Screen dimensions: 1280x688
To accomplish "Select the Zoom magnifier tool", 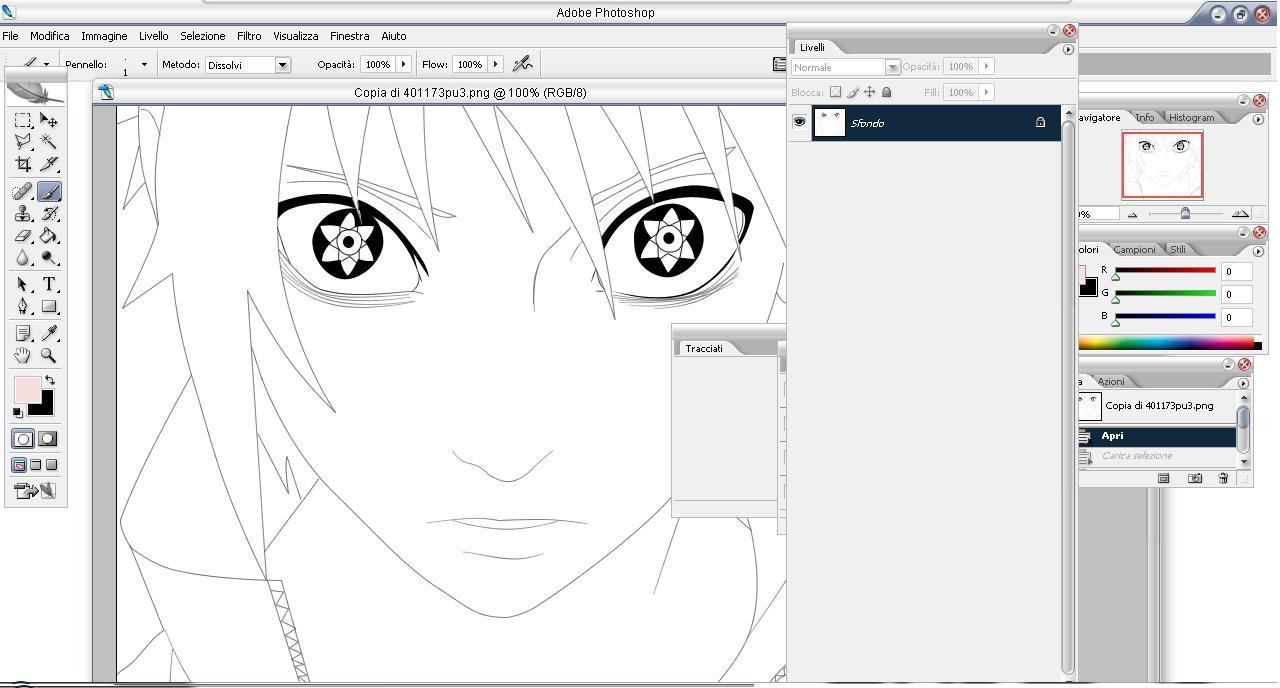I will tap(48, 355).
